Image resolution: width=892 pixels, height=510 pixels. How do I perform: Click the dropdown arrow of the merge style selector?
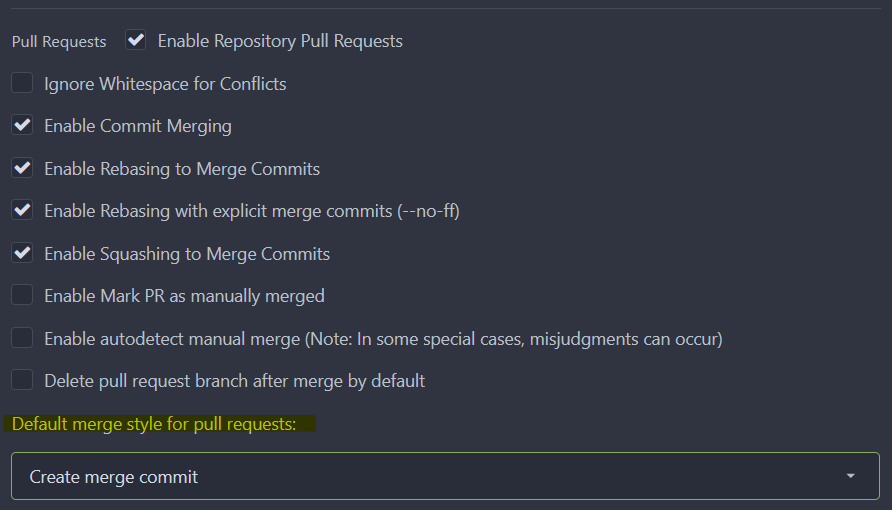850,477
